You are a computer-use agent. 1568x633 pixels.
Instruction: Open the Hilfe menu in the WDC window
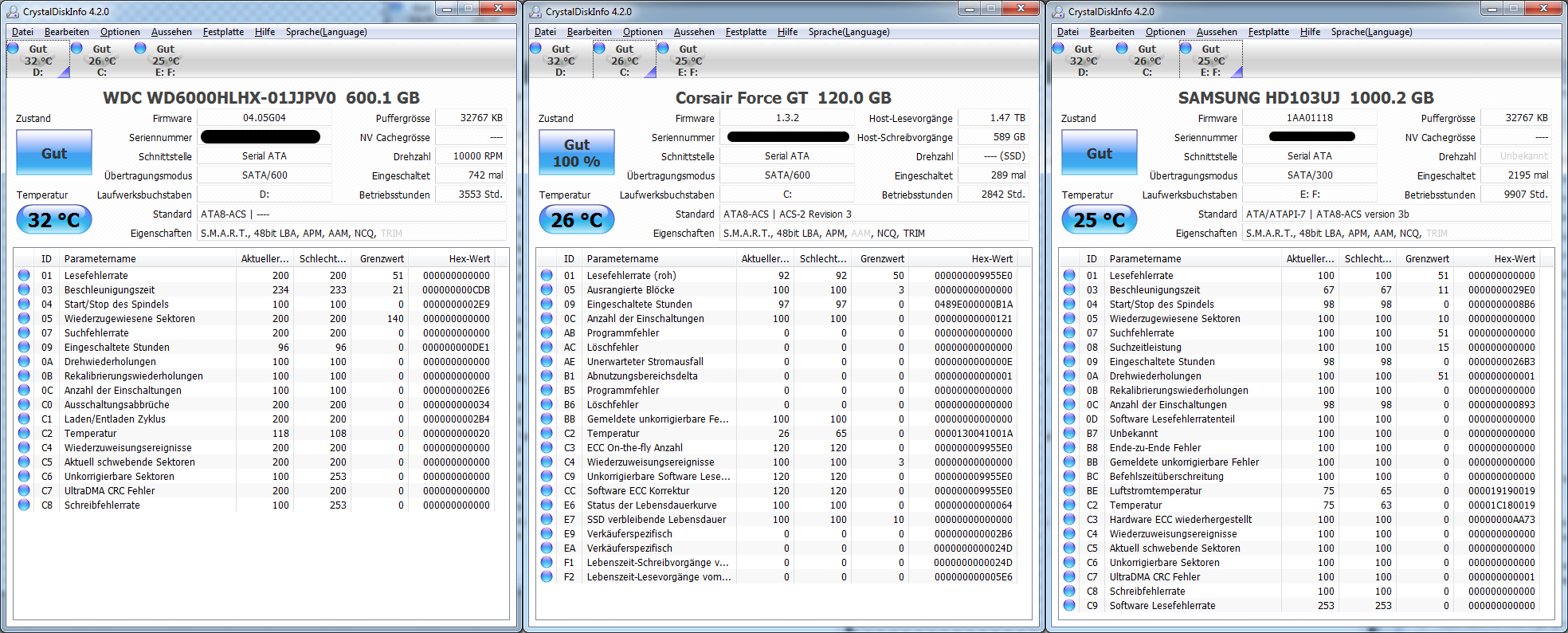(x=265, y=32)
